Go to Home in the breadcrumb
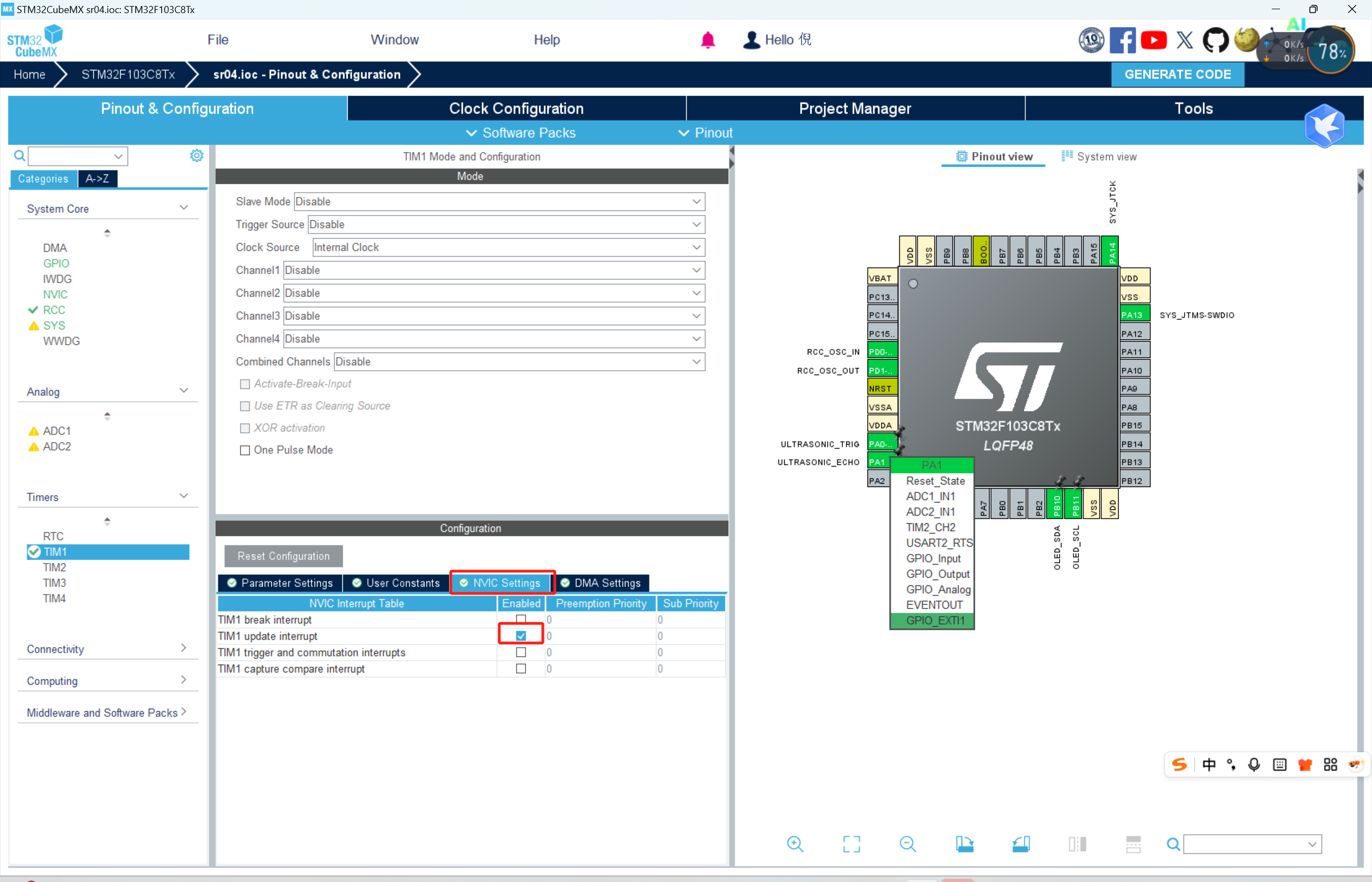 click(29, 75)
